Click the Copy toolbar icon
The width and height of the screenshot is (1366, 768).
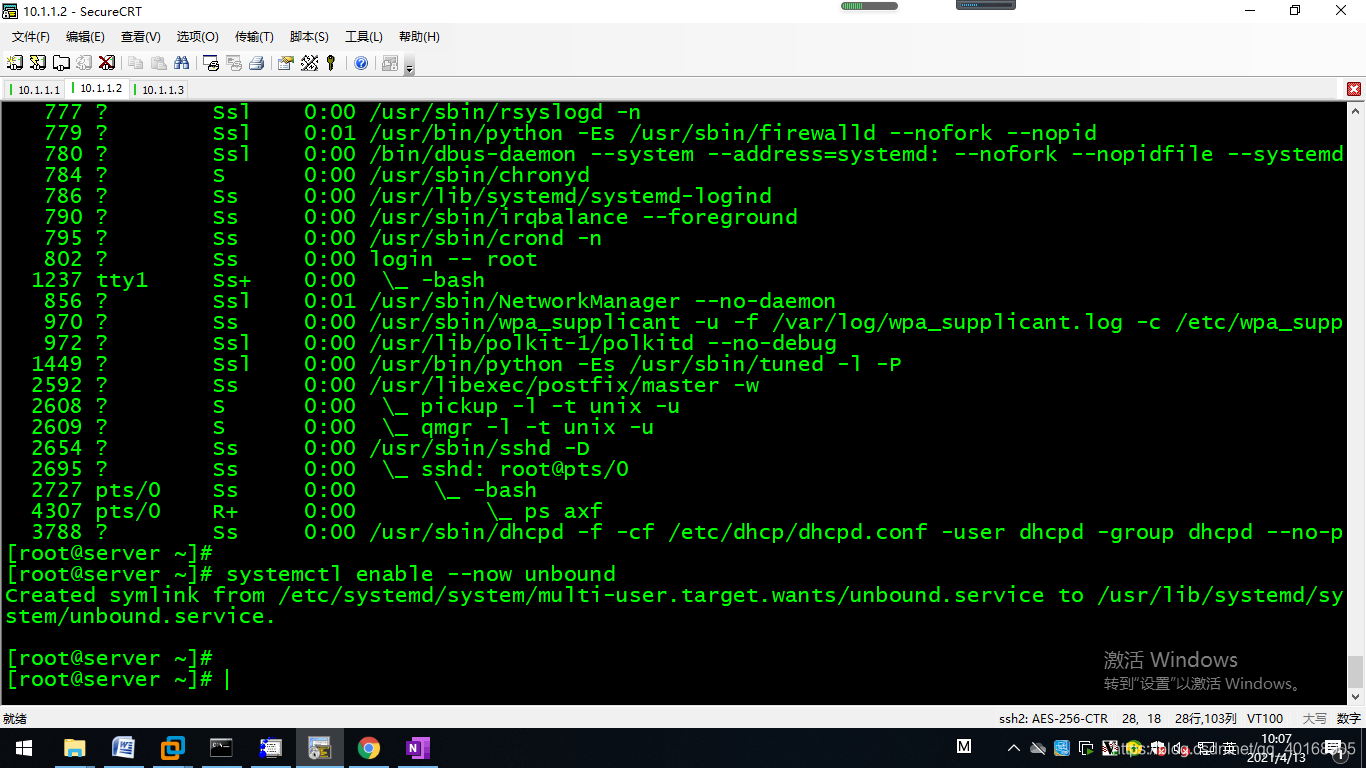click(136, 63)
